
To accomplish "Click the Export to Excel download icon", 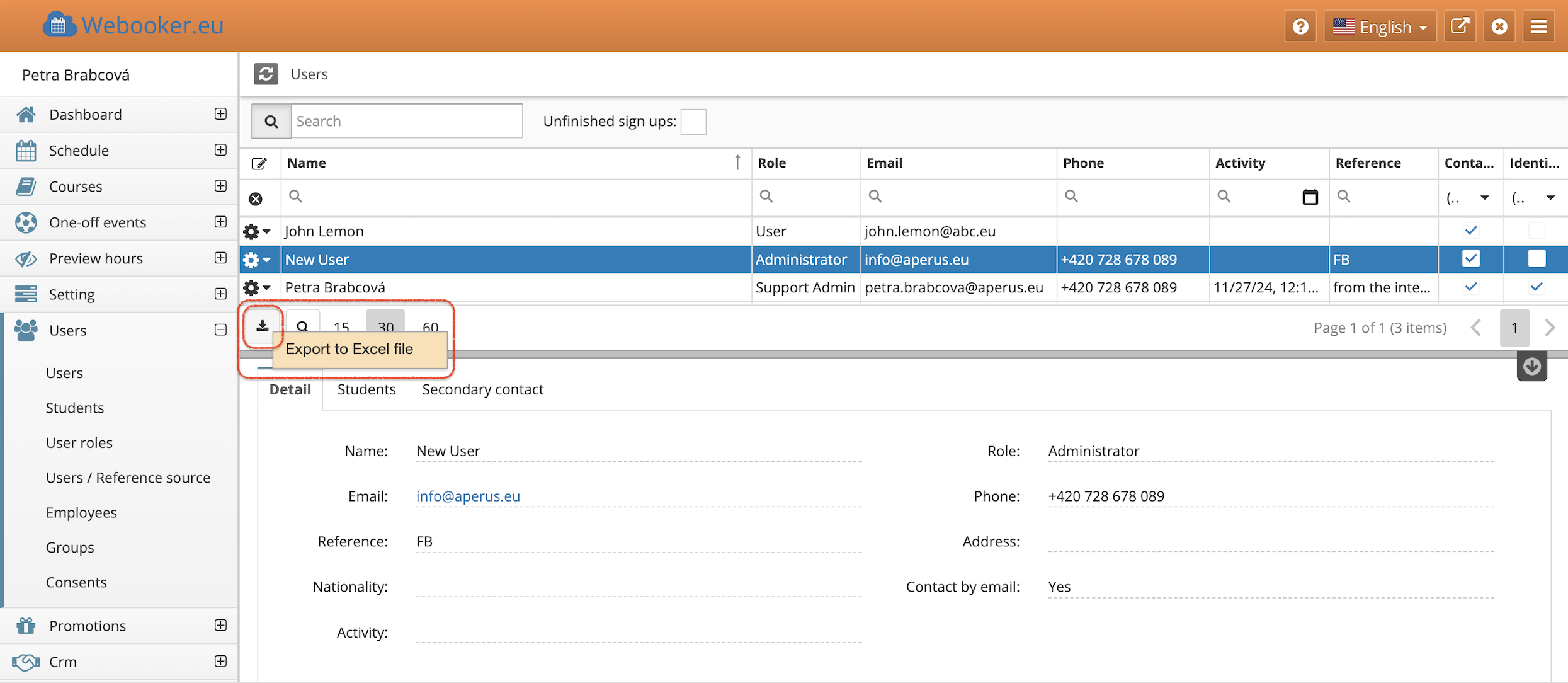I will pos(263,326).
